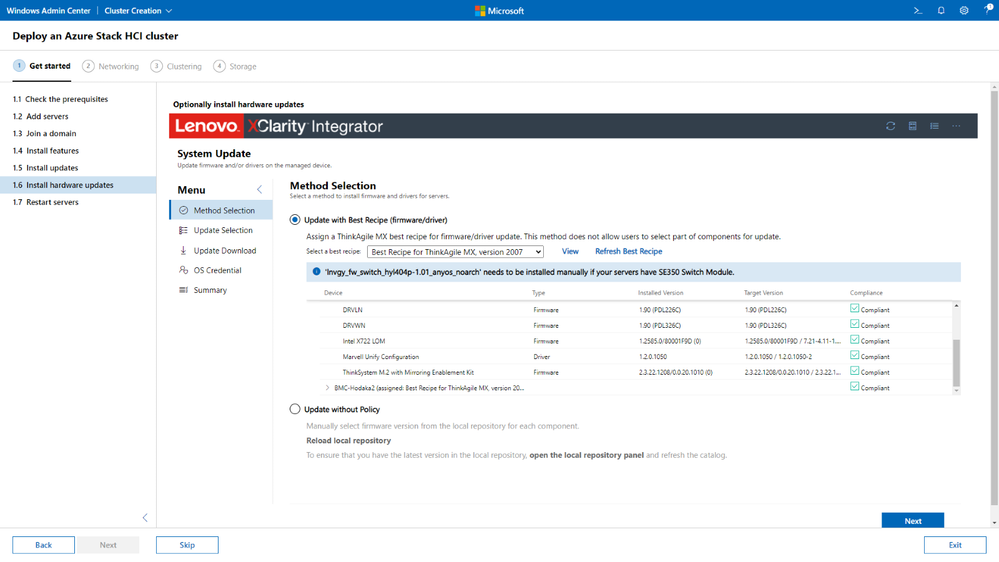Click the device table scrollbar thumb
Viewport: 999px width, 562px height.
click(956, 363)
